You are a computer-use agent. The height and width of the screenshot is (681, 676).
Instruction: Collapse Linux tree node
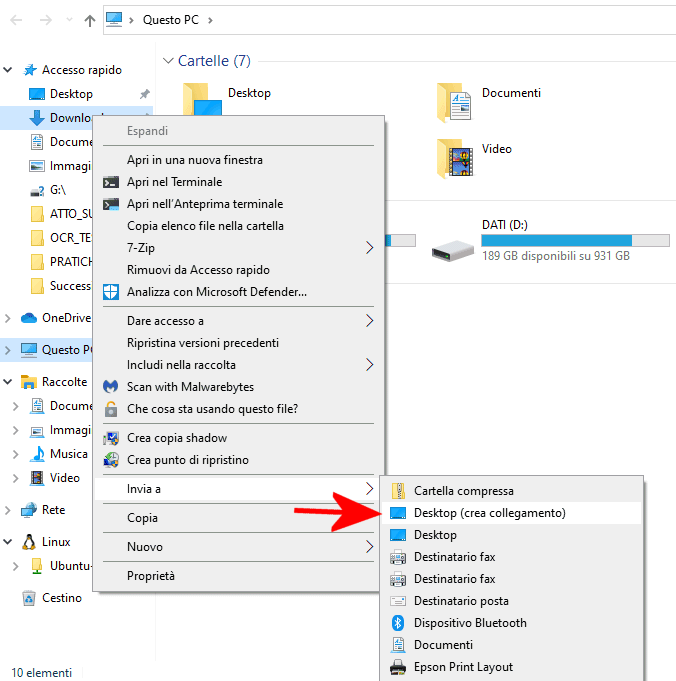click(x=8, y=542)
